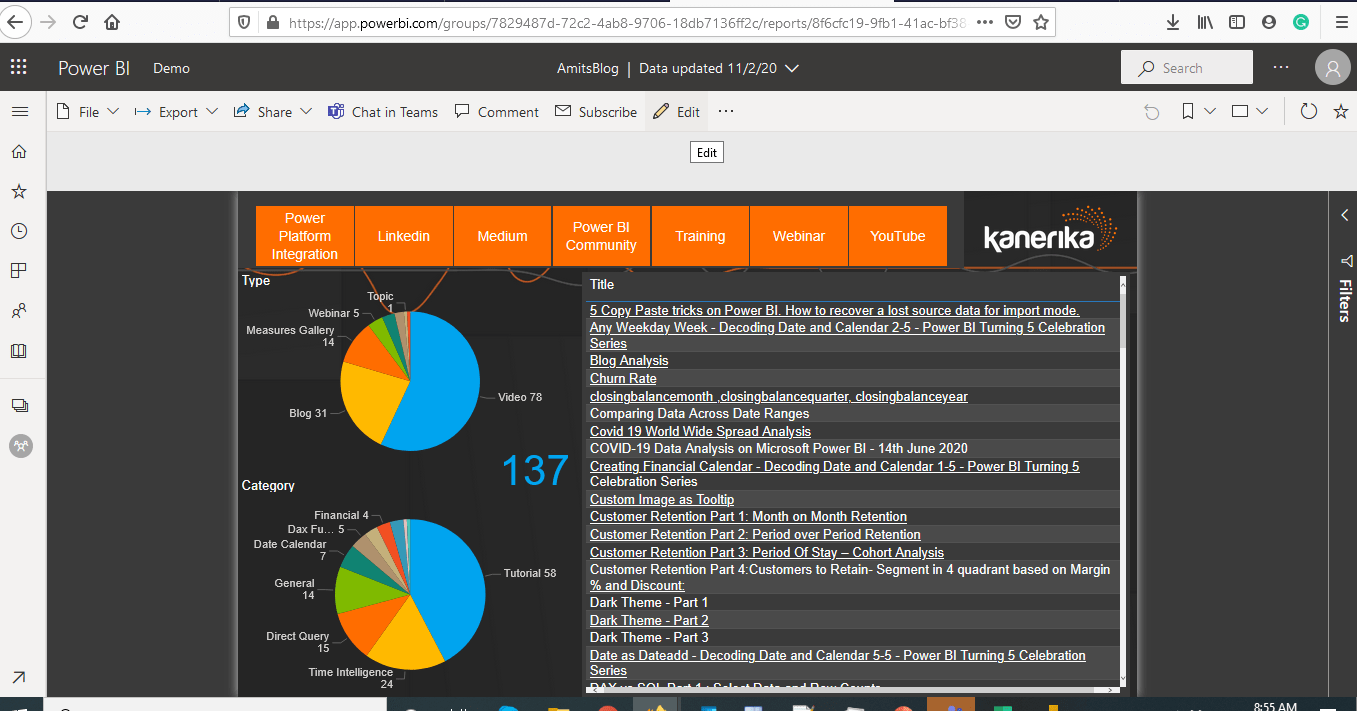1357x711 pixels.
Task: Open the Share dropdown
Action: 273,112
